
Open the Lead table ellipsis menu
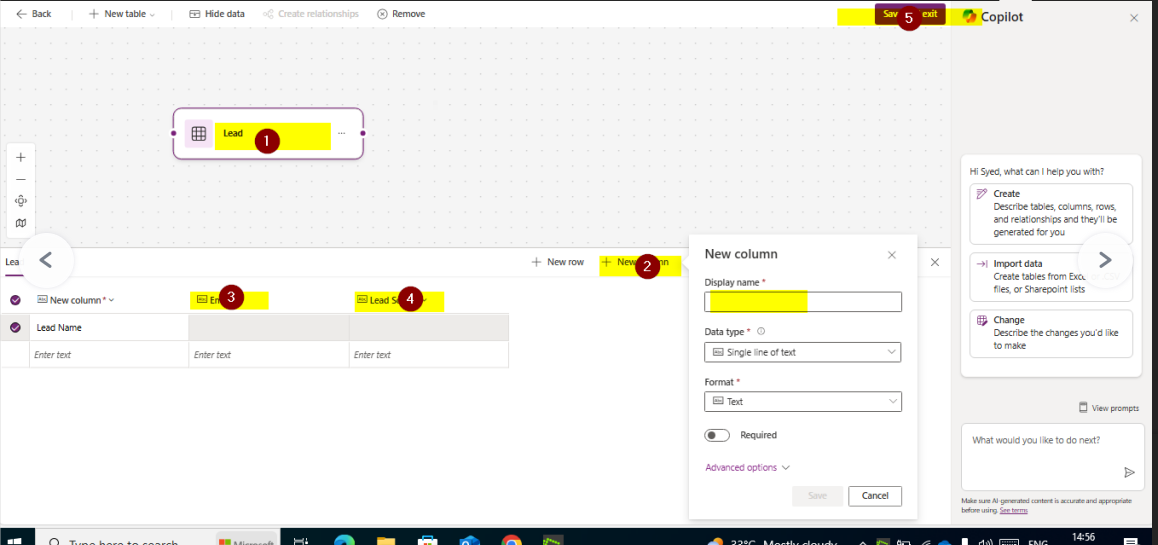tap(341, 133)
